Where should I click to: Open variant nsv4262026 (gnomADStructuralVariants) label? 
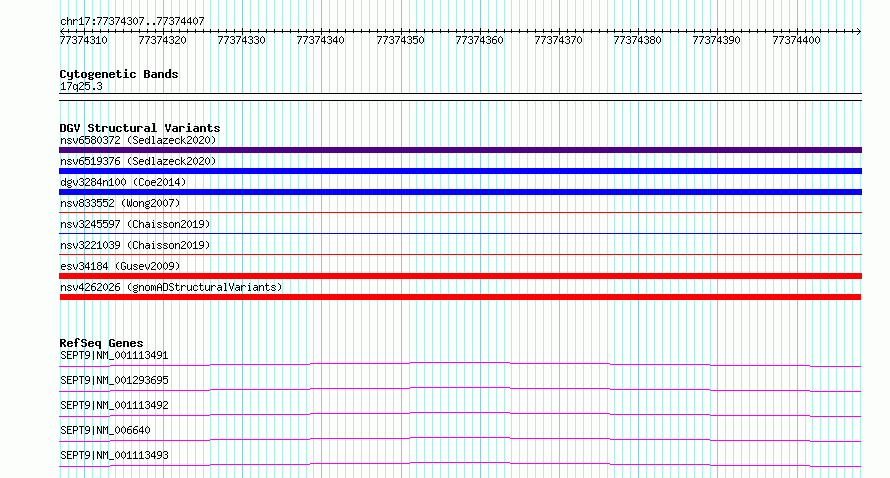[x=171, y=287]
